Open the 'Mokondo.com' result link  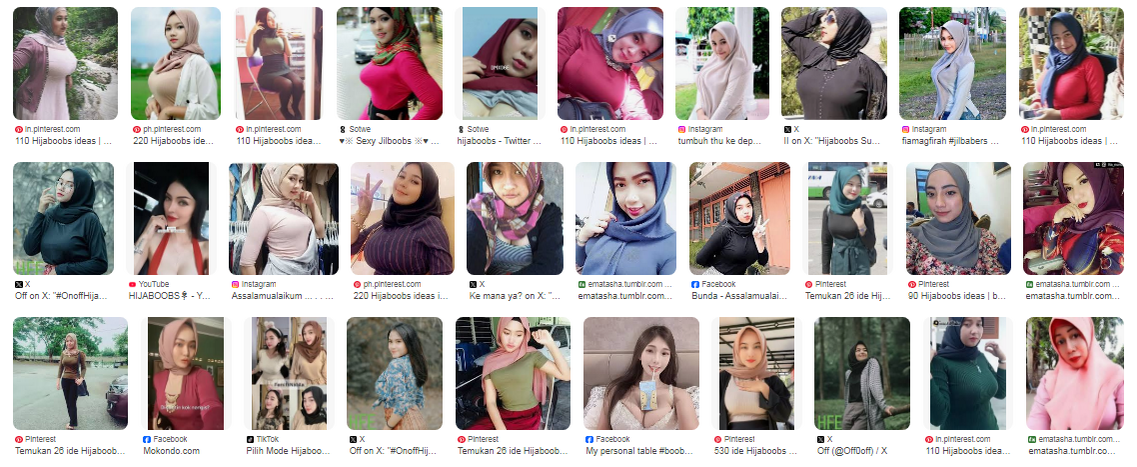point(171,450)
